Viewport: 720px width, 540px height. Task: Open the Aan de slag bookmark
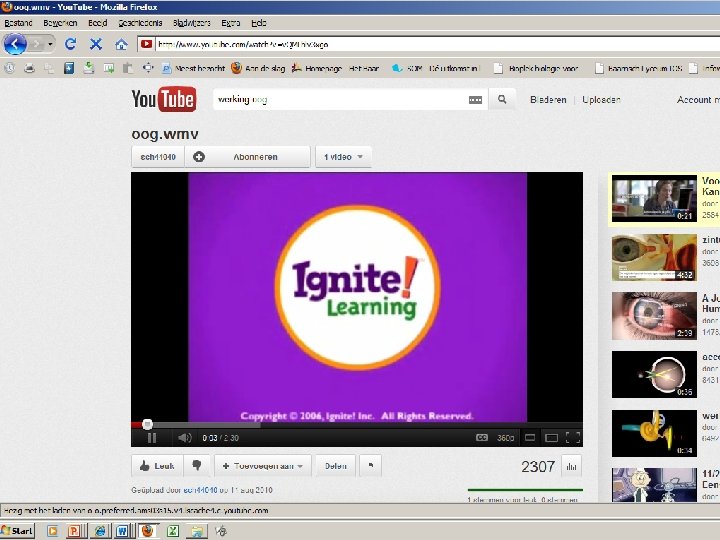coord(258,68)
